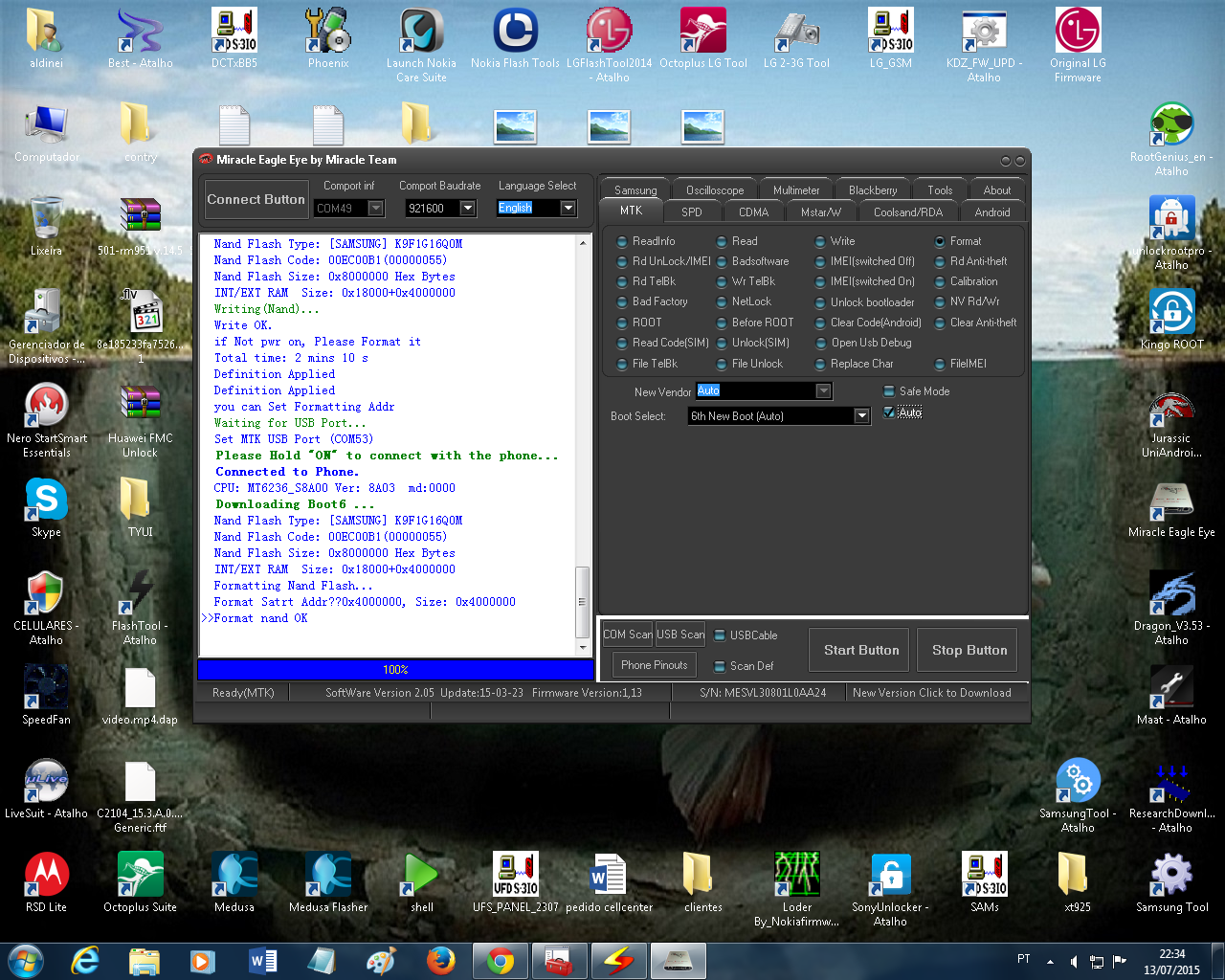The width and height of the screenshot is (1225, 980).
Task: Switch to the Samsung tab
Action: point(635,190)
